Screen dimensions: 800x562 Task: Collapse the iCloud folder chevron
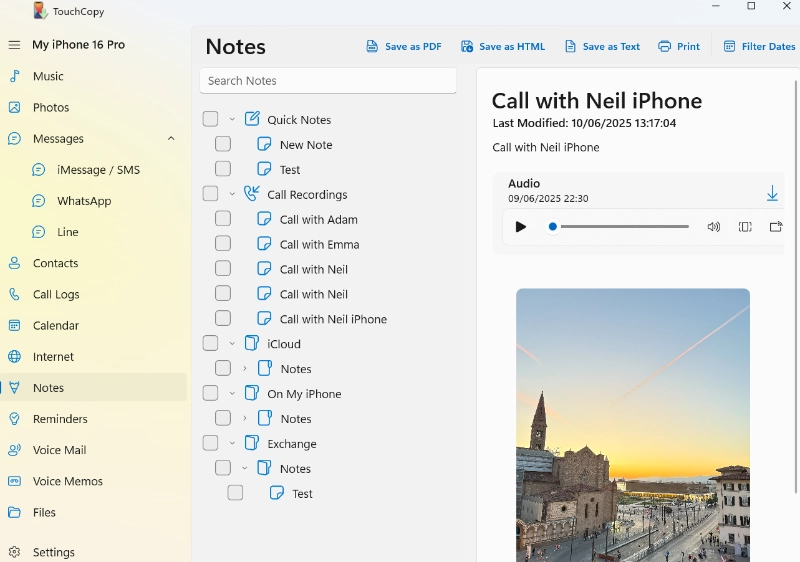pos(232,344)
